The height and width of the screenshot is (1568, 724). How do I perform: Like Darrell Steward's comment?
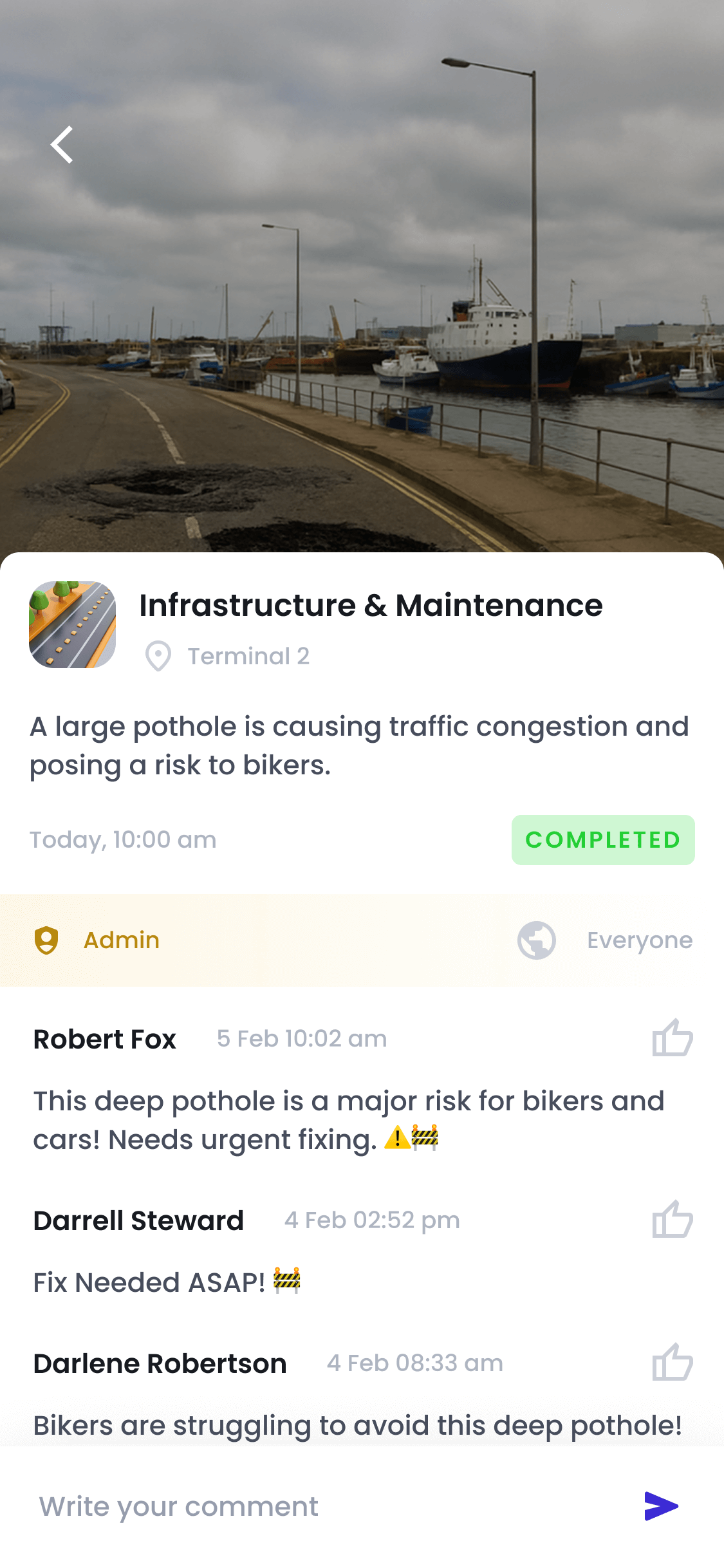672,1220
